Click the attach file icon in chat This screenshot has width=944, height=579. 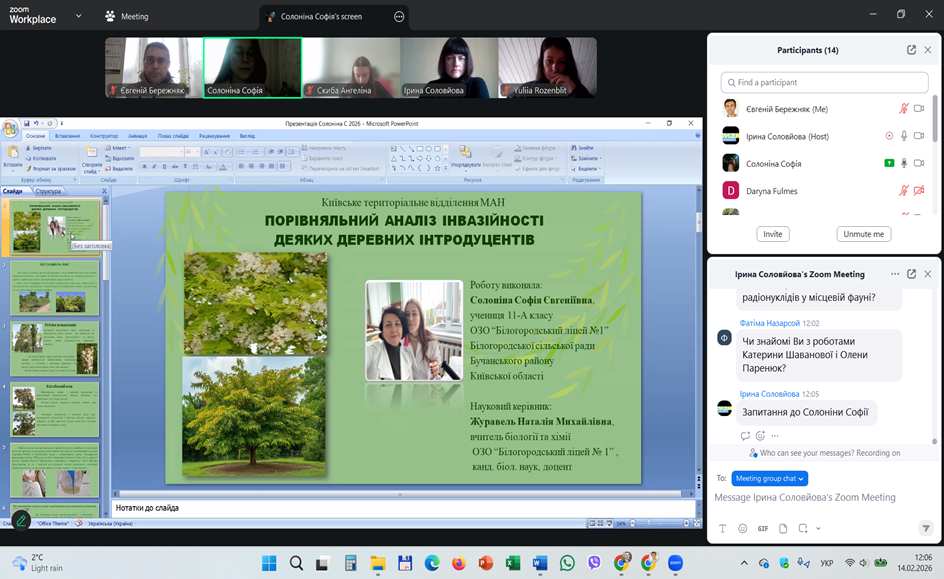coord(783,528)
